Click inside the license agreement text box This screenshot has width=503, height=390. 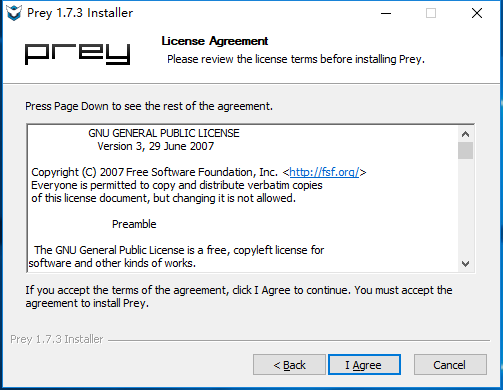tap(242, 198)
